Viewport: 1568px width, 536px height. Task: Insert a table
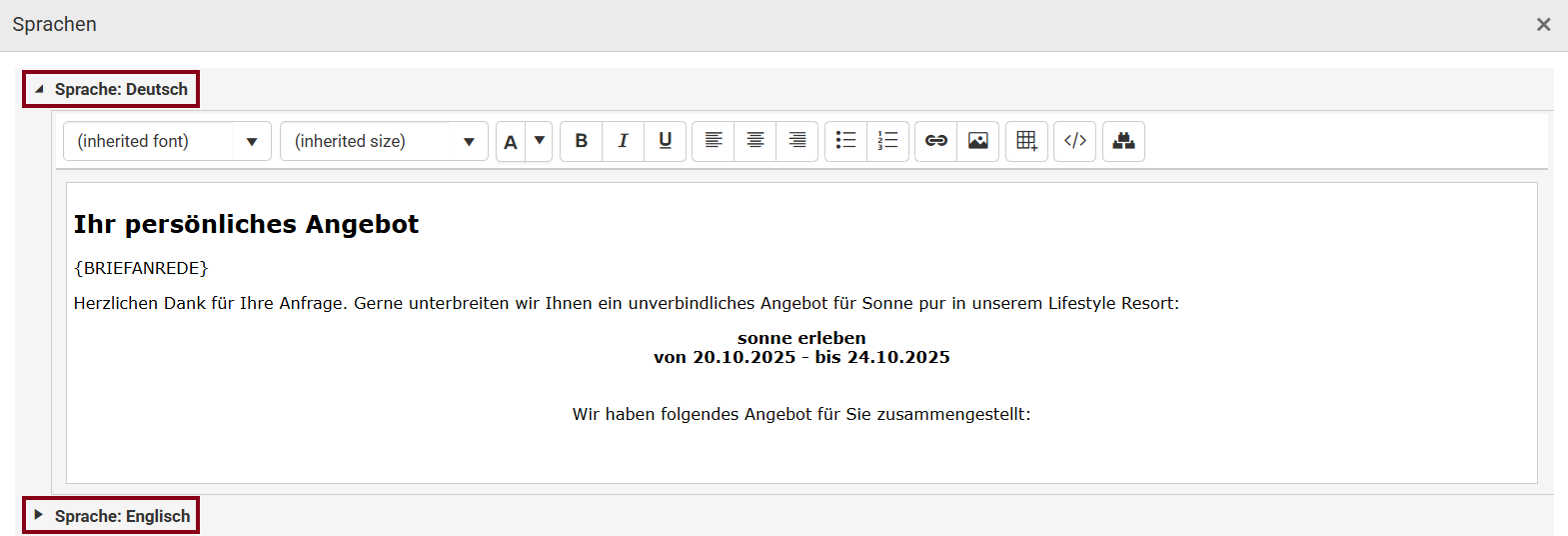click(x=1026, y=141)
